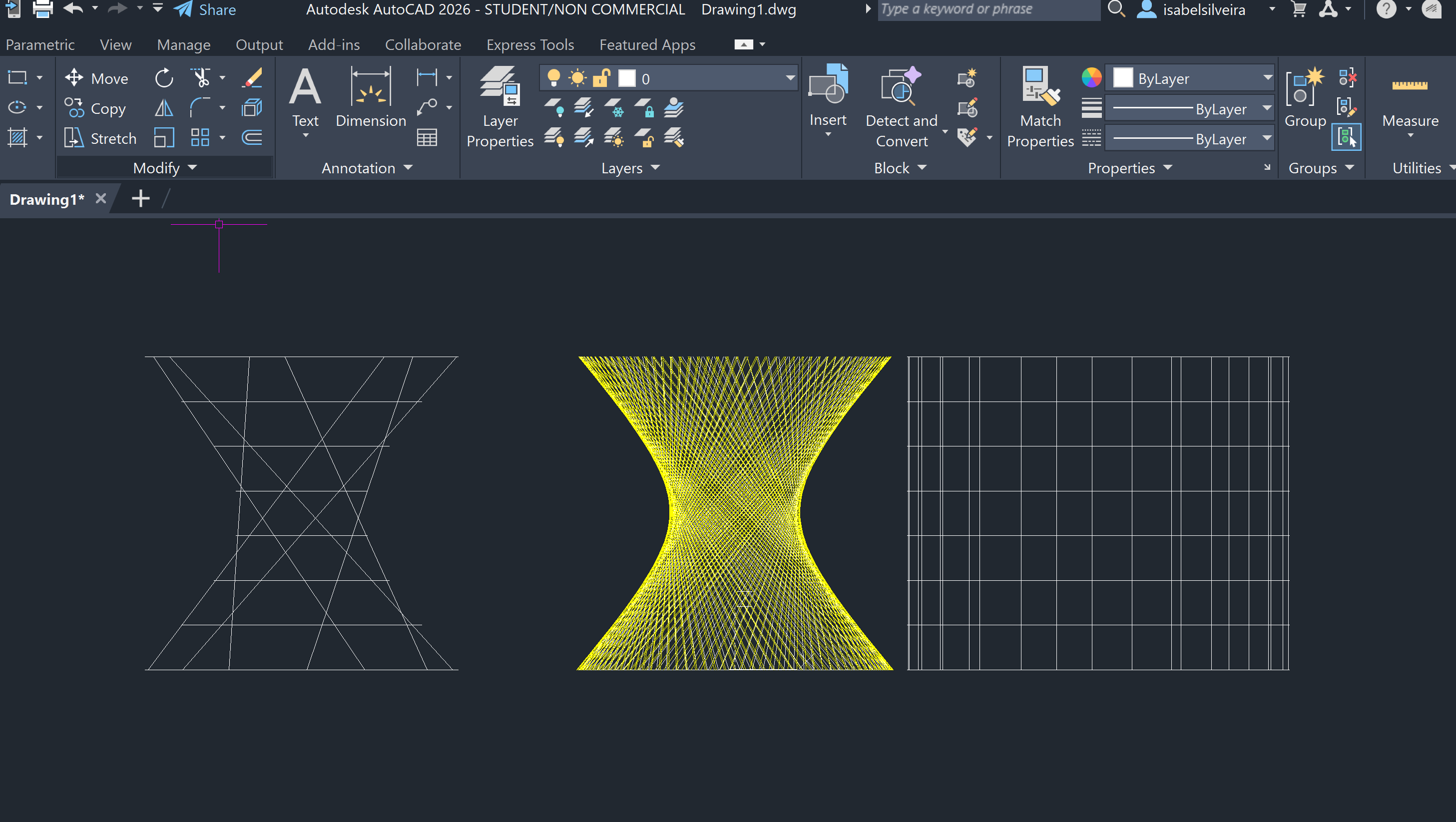Switch to the Collaborate tab
This screenshot has width=1456, height=822.
pyautogui.click(x=423, y=44)
